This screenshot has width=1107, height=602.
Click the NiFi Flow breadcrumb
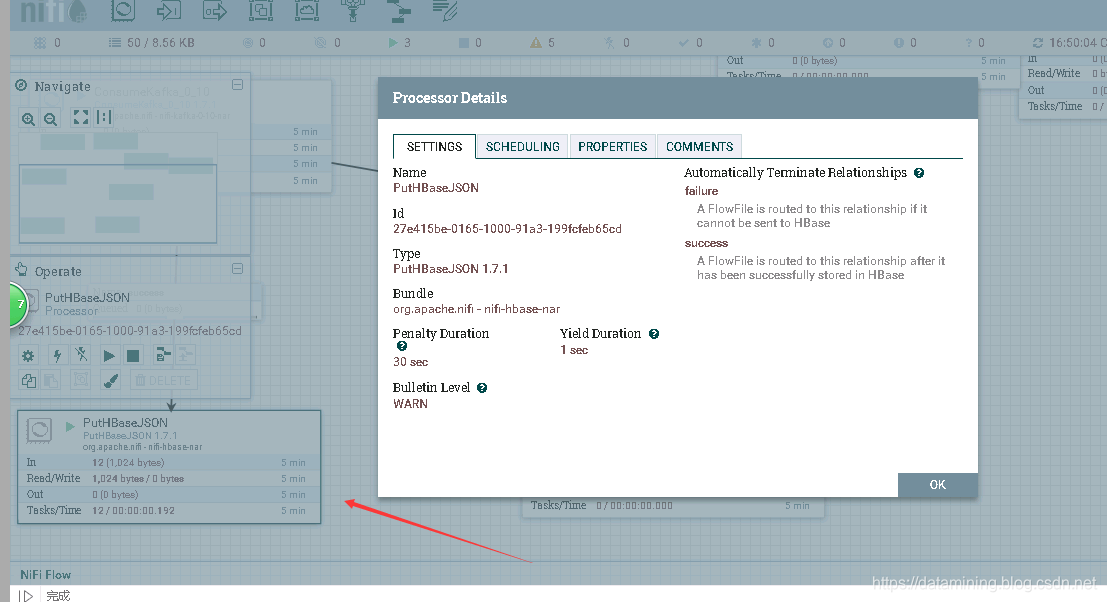[45, 574]
